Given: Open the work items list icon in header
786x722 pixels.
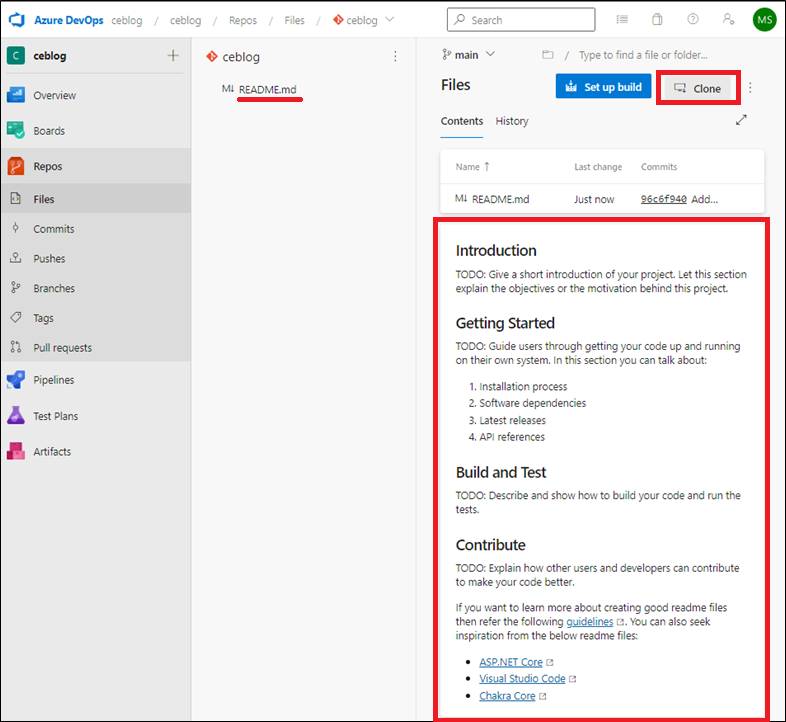Looking at the screenshot, I should [622, 20].
